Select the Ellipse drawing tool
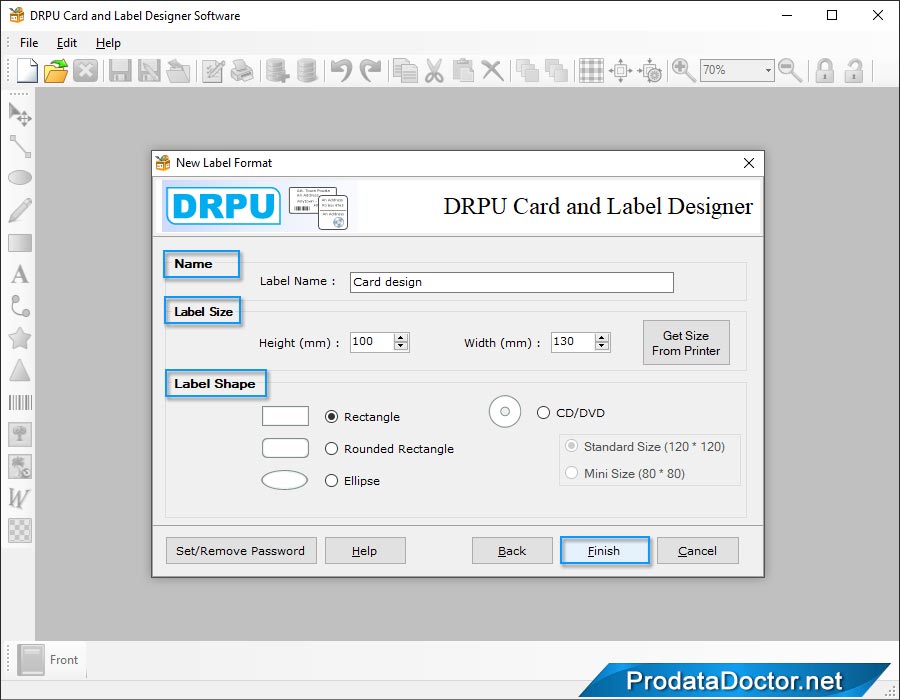900x700 pixels. click(x=20, y=178)
